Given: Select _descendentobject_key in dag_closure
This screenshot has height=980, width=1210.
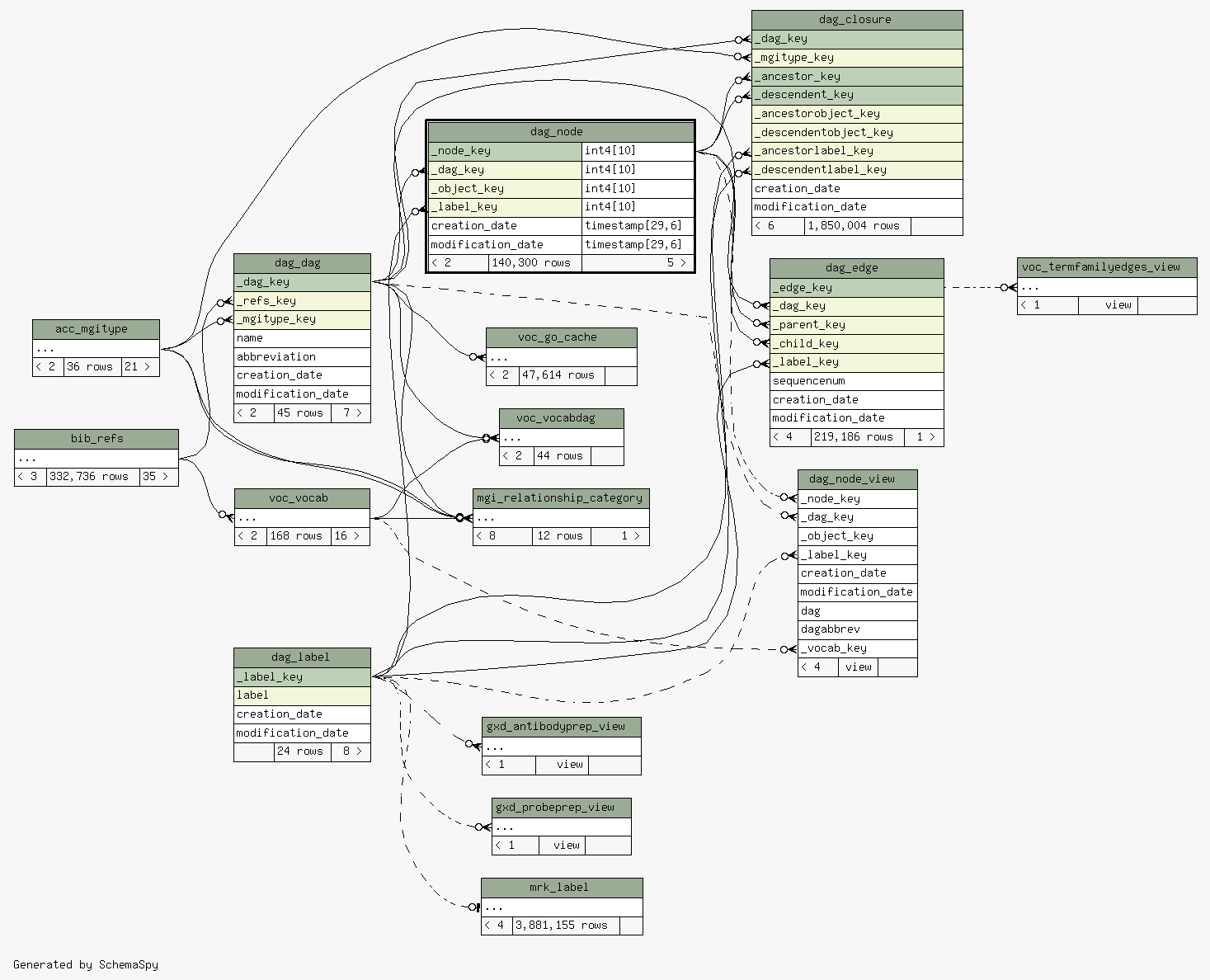Looking at the screenshot, I should point(857,133).
